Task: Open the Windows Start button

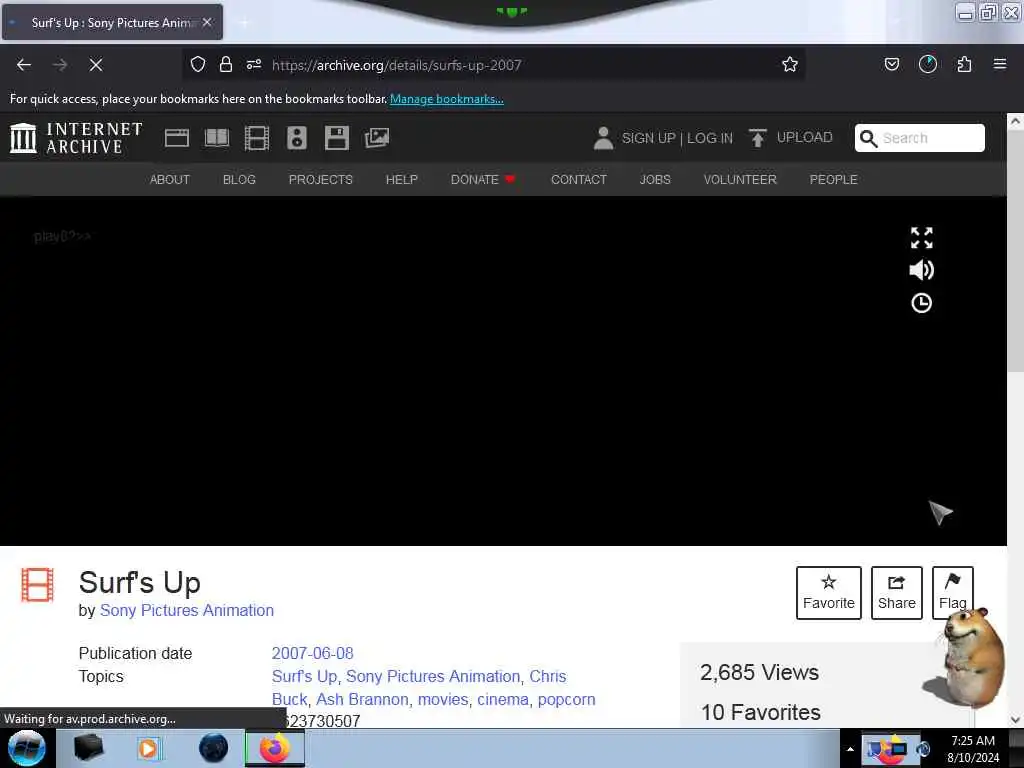Action: (x=27, y=748)
